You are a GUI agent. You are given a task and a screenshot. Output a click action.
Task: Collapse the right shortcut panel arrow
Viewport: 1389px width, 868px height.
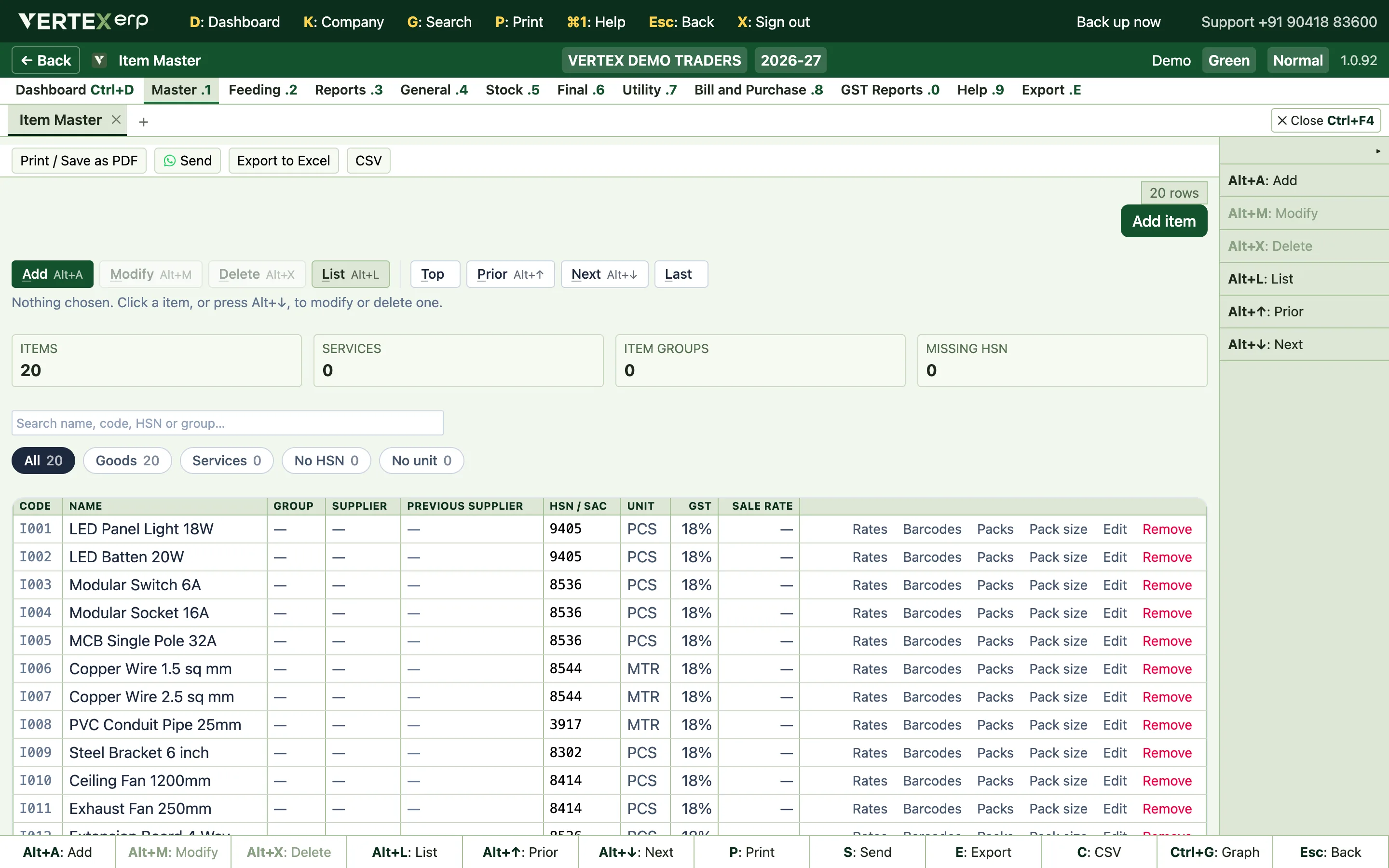click(1377, 151)
